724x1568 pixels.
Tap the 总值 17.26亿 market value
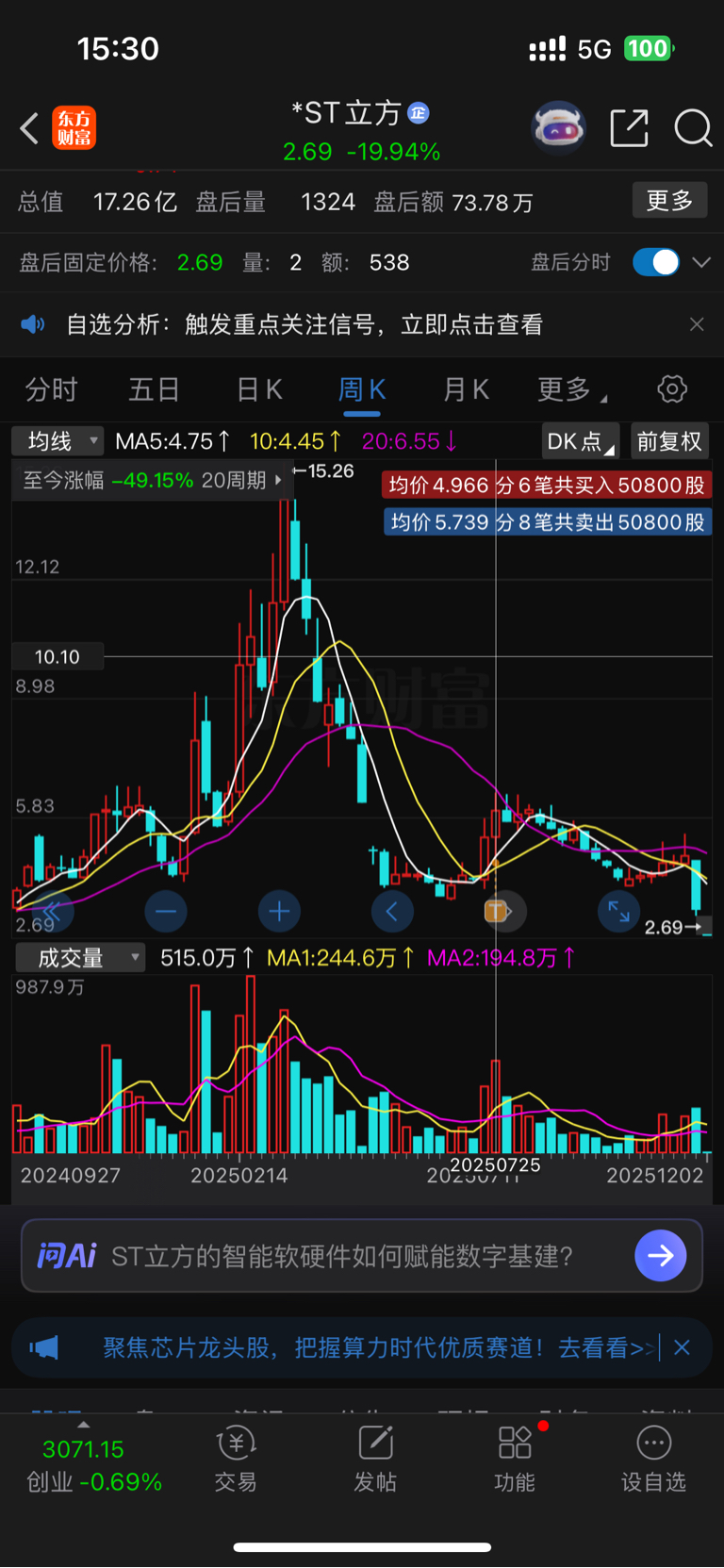(97, 202)
